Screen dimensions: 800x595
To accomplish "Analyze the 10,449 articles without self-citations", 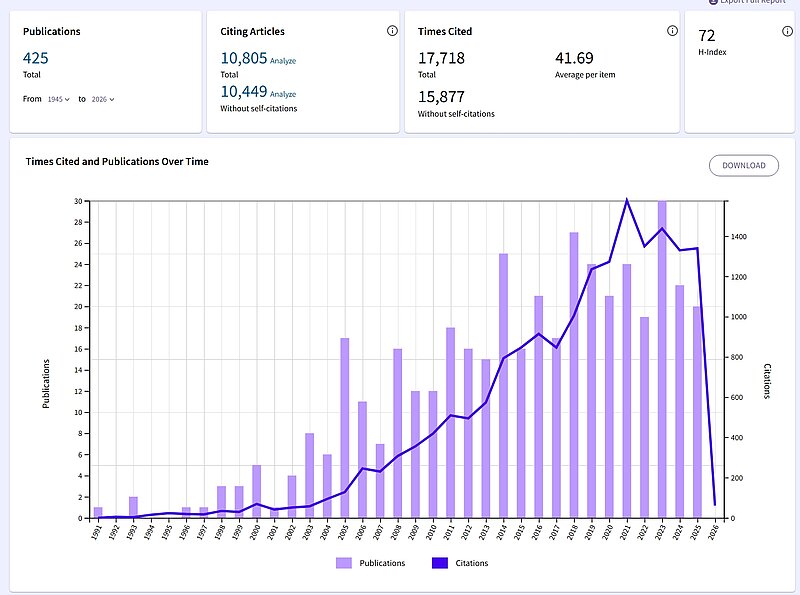I will click(x=283, y=94).
